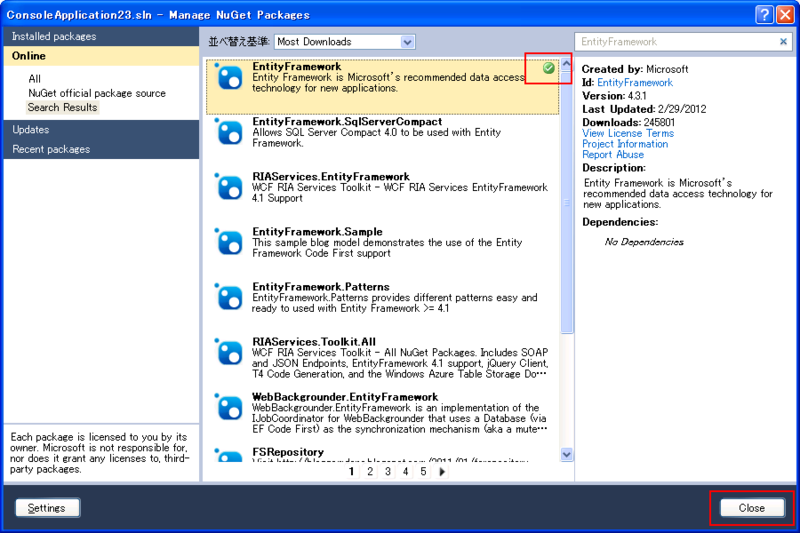
Task: Click the green installed checkmark on EntityFramework
Action: coord(548,68)
